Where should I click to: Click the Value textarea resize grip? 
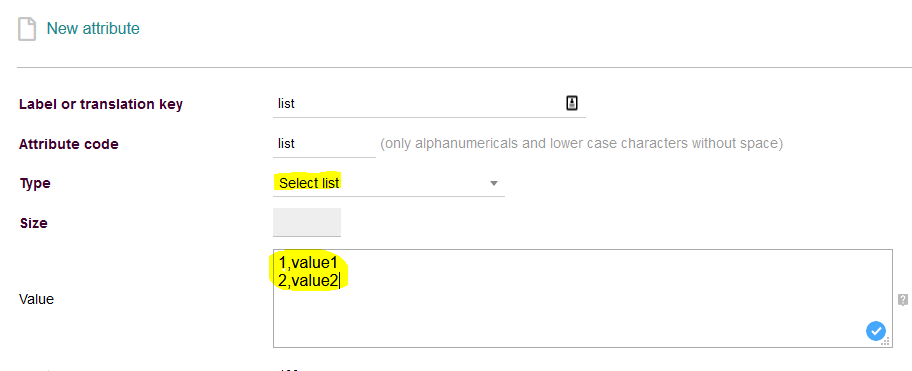tap(886, 342)
